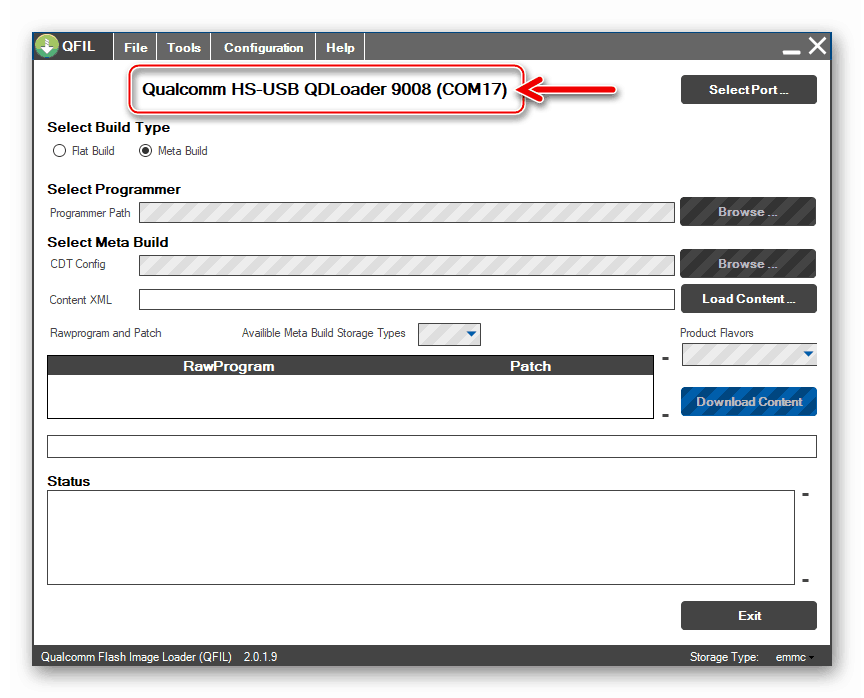
Task: Open the File menu
Action: point(136,47)
